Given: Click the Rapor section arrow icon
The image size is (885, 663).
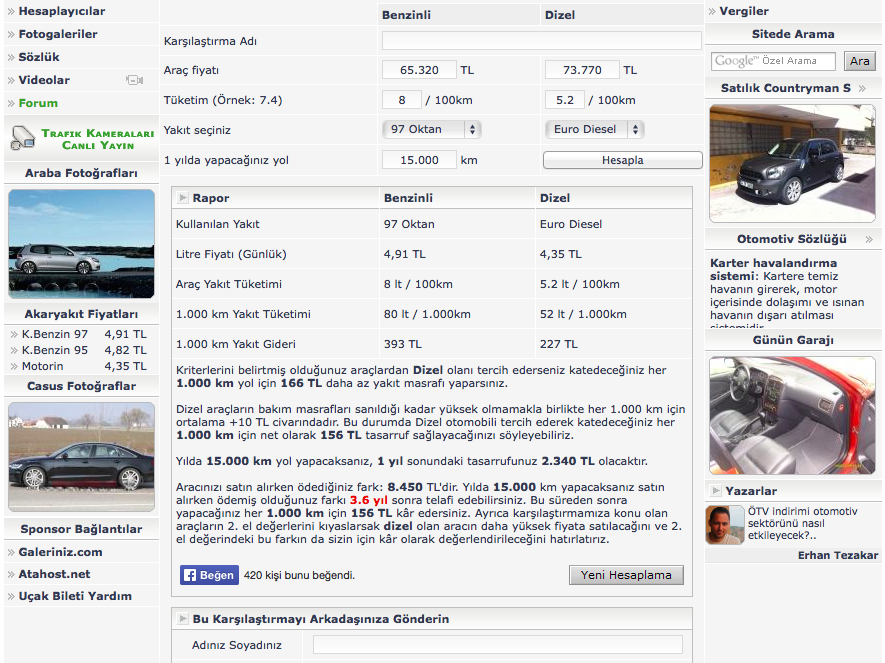Looking at the screenshot, I should (x=181, y=198).
